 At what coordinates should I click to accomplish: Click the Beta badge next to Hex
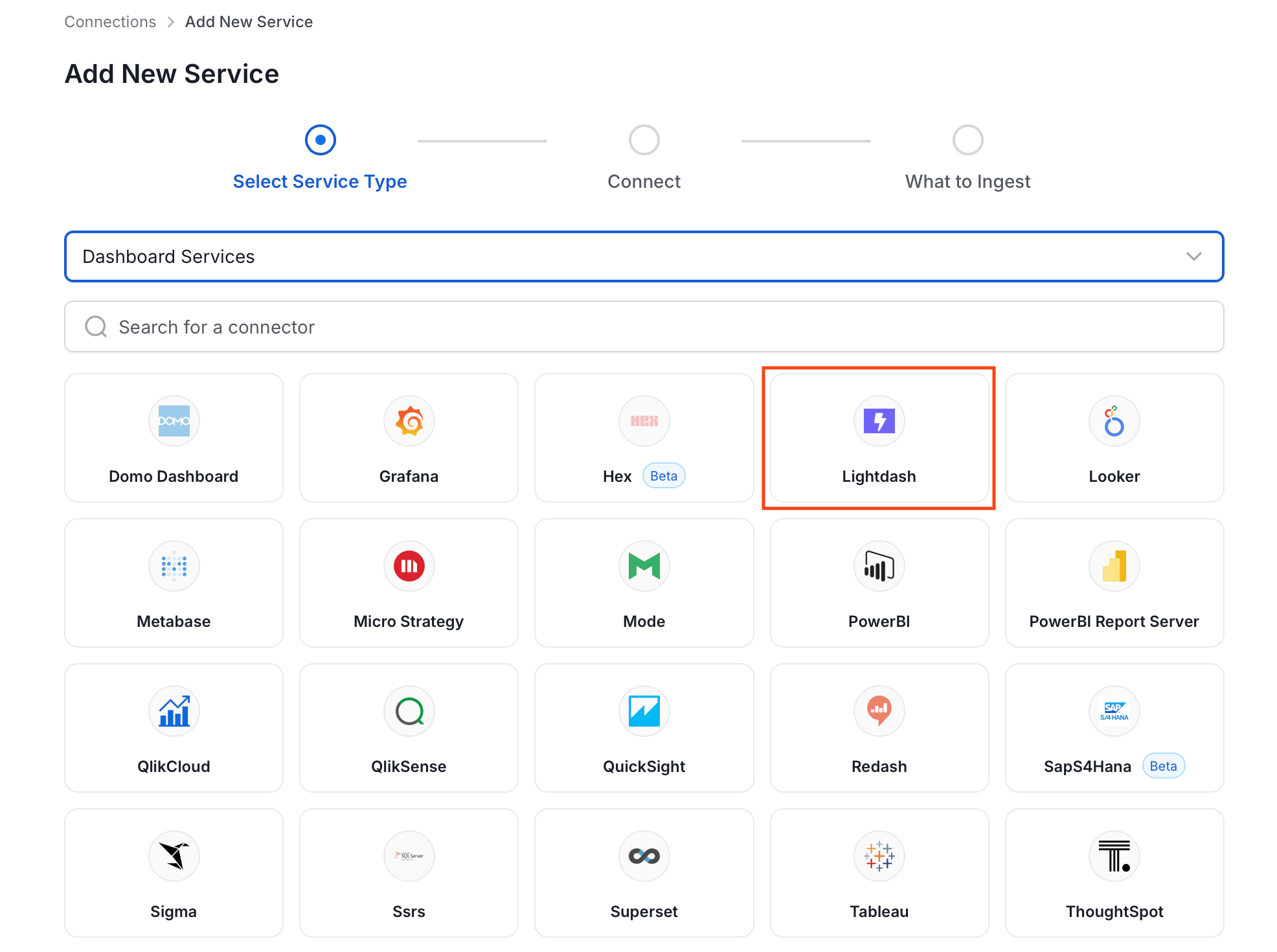point(664,476)
